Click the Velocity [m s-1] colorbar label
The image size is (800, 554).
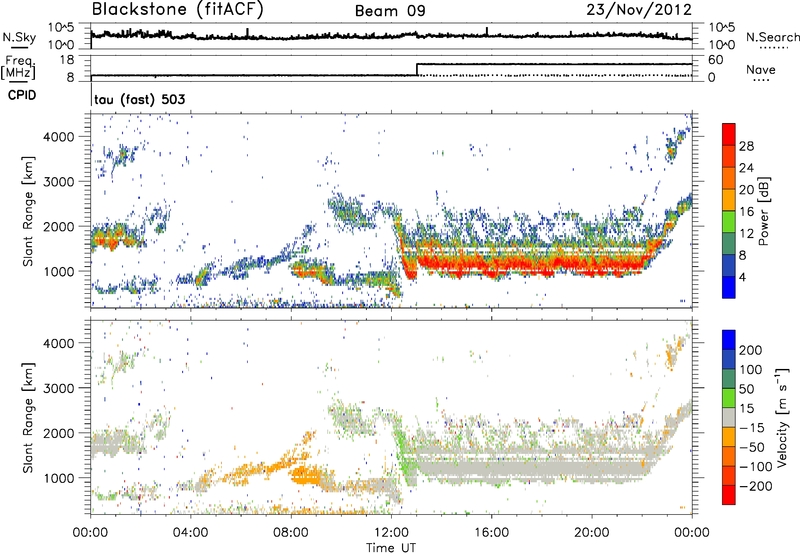click(x=782, y=418)
